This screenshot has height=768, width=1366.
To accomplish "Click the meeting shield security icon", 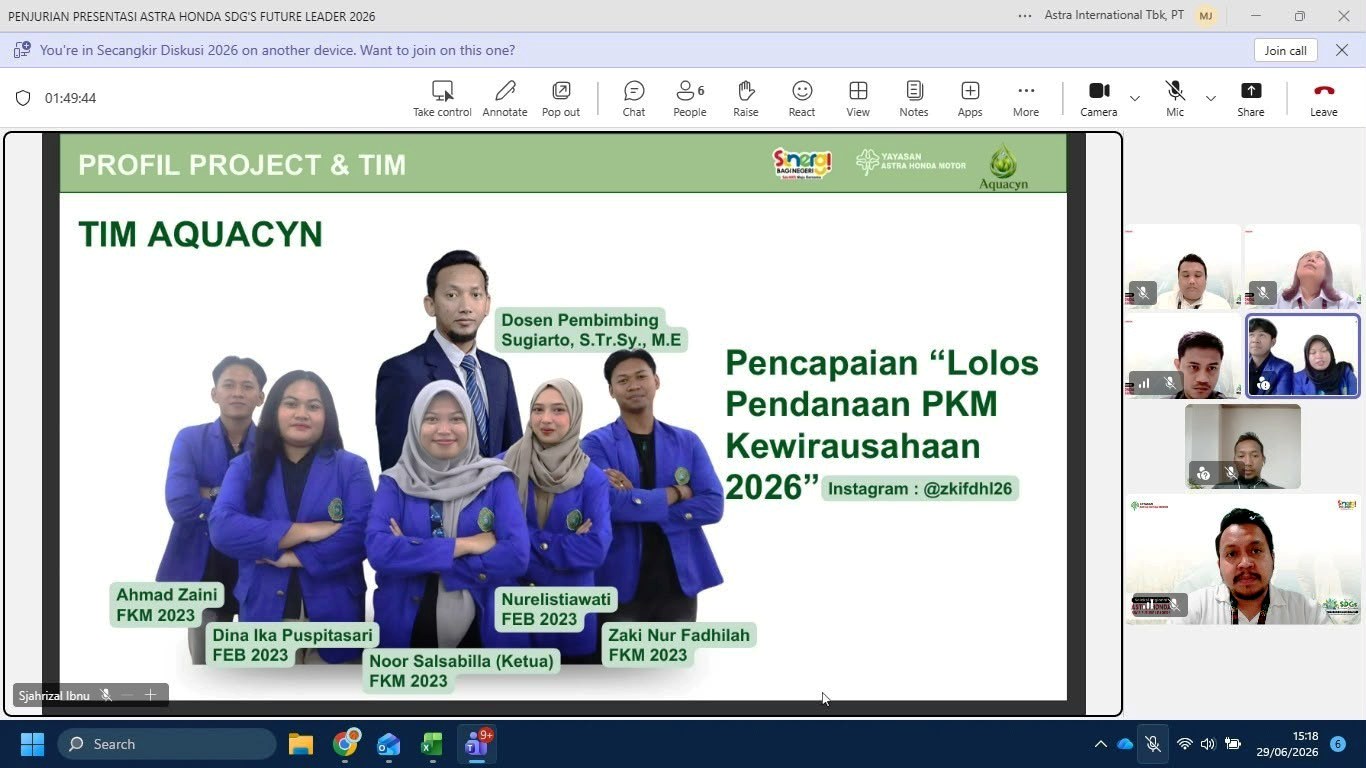I will [23, 98].
